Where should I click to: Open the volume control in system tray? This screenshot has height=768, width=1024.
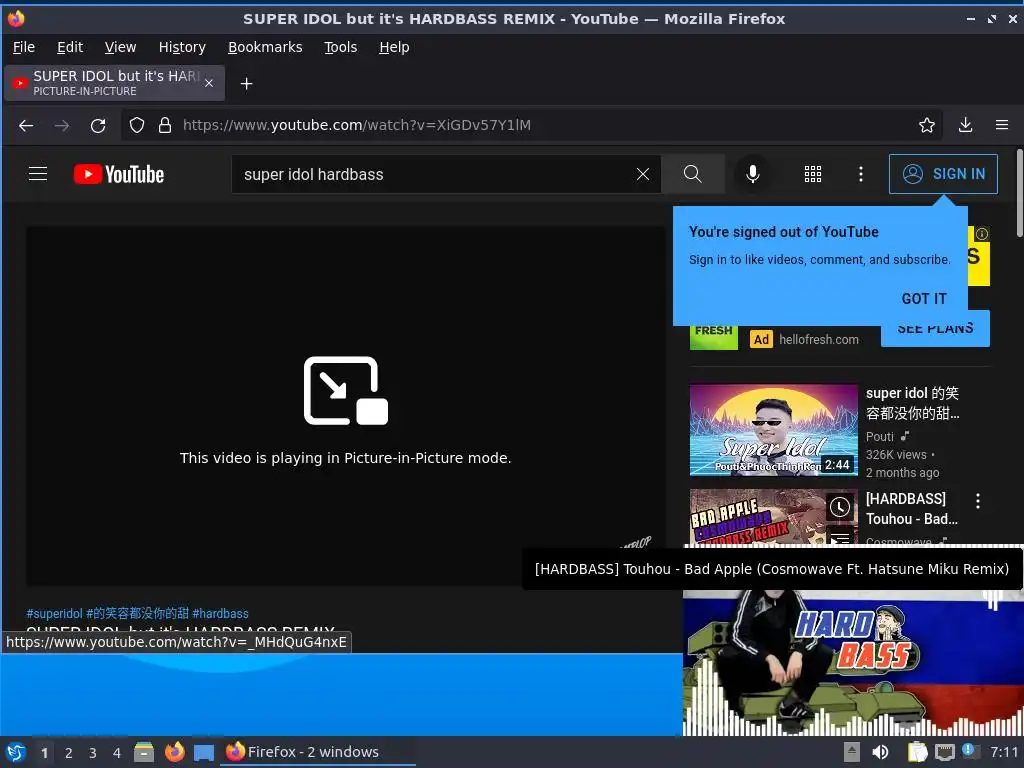[x=880, y=752]
